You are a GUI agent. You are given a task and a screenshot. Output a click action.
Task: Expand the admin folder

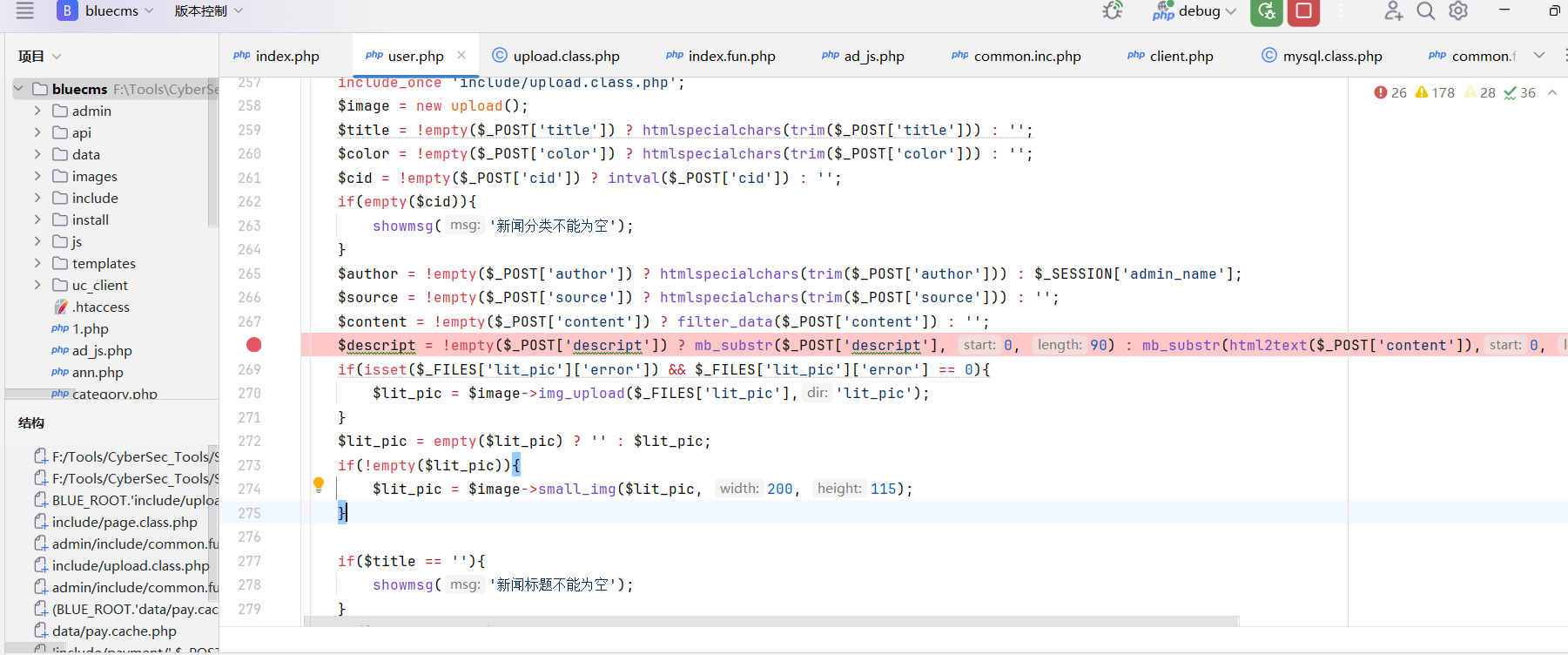[37, 111]
